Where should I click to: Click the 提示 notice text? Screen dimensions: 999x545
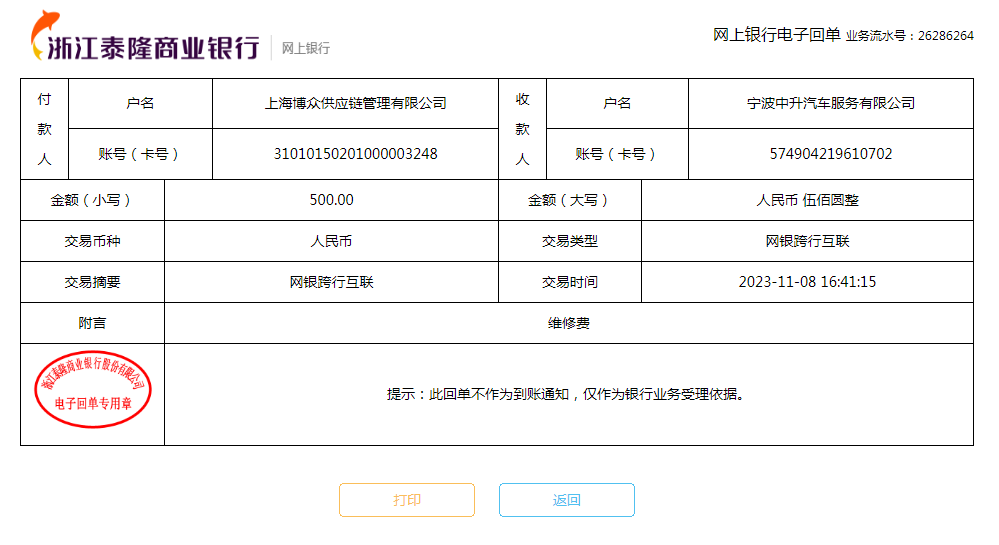[568, 394]
